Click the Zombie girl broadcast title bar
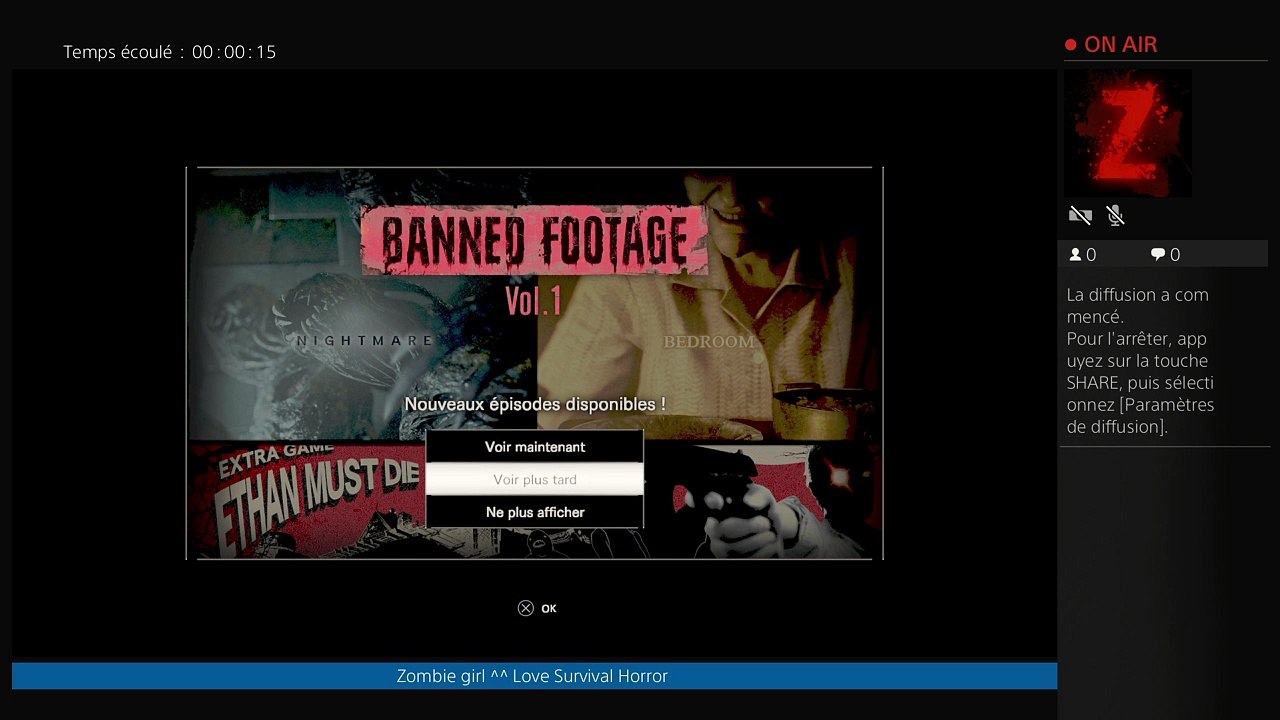Screen dimensions: 1280x720 point(534,676)
